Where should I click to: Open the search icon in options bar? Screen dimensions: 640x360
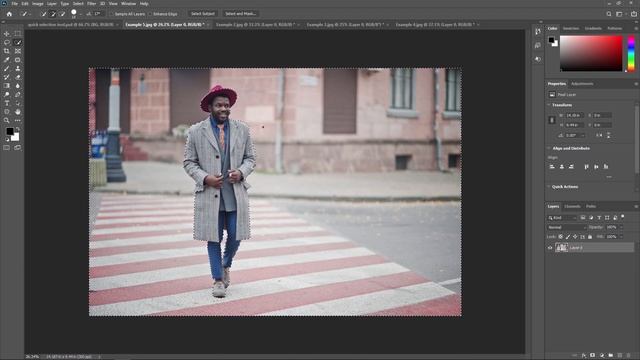tap(609, 14)
